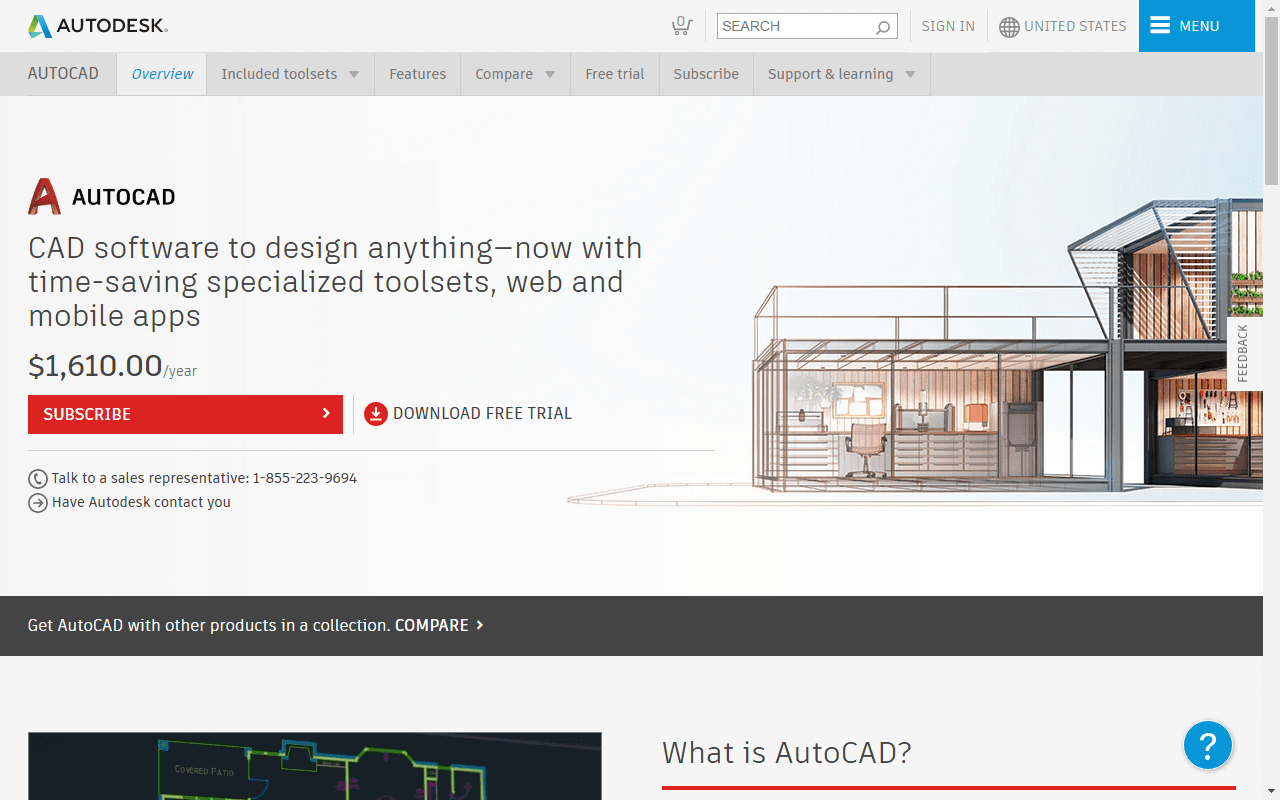The image size is (1280, 800).
Task: Click Have Autodesk contact you link
Action: 141,502
